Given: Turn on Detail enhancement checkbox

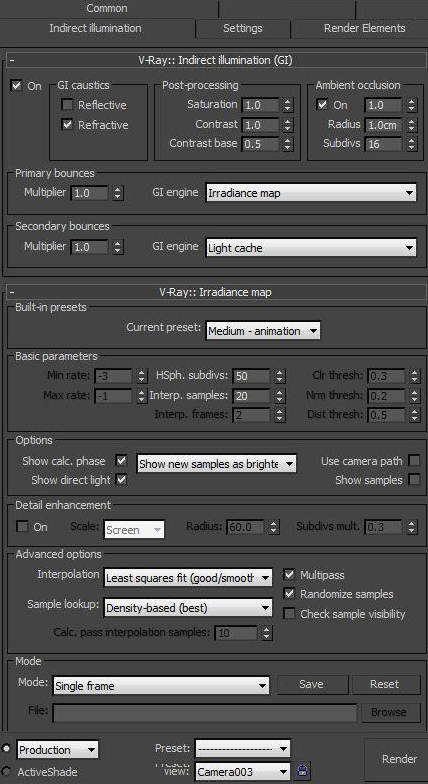Looking at the screenshot, I should (22, 526).
